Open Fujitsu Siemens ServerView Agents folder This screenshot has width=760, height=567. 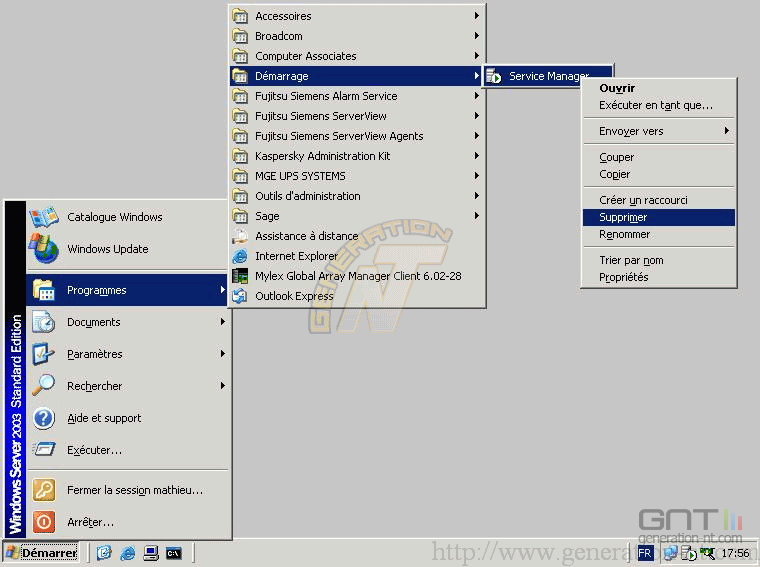coord(356,136)
